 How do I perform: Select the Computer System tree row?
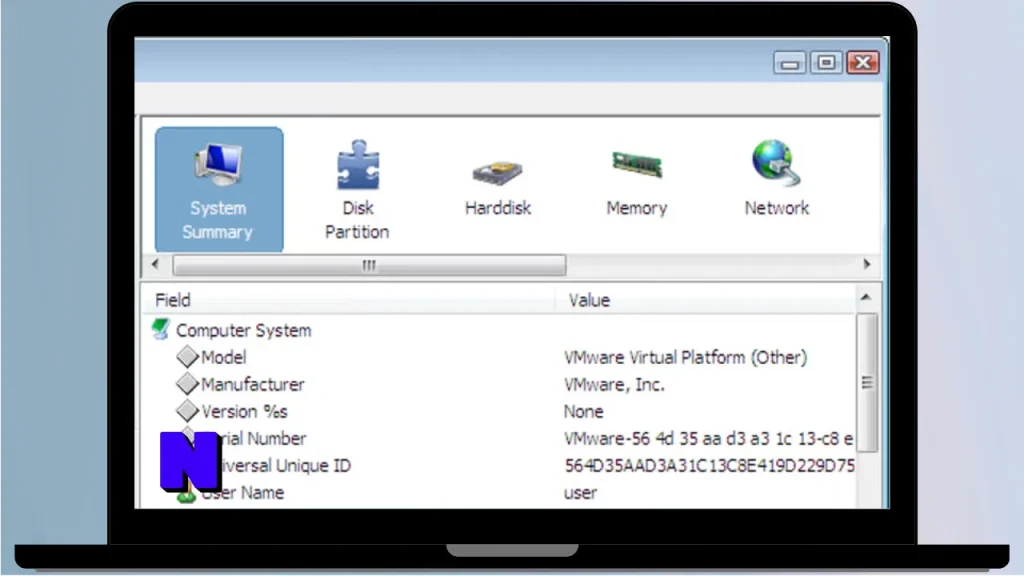[499, 330]
